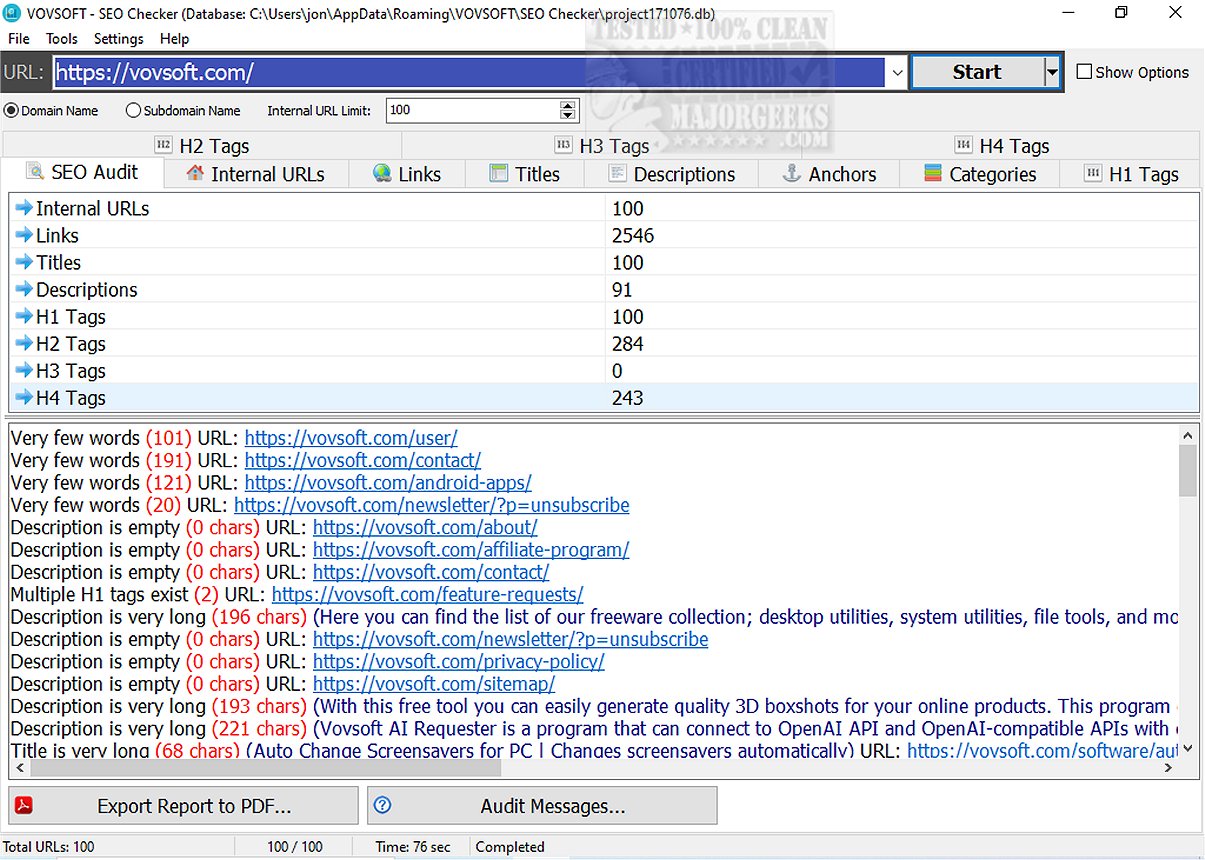Switch to the Anchors tab
The image size is (1205, 860).
tap(829, 174)
